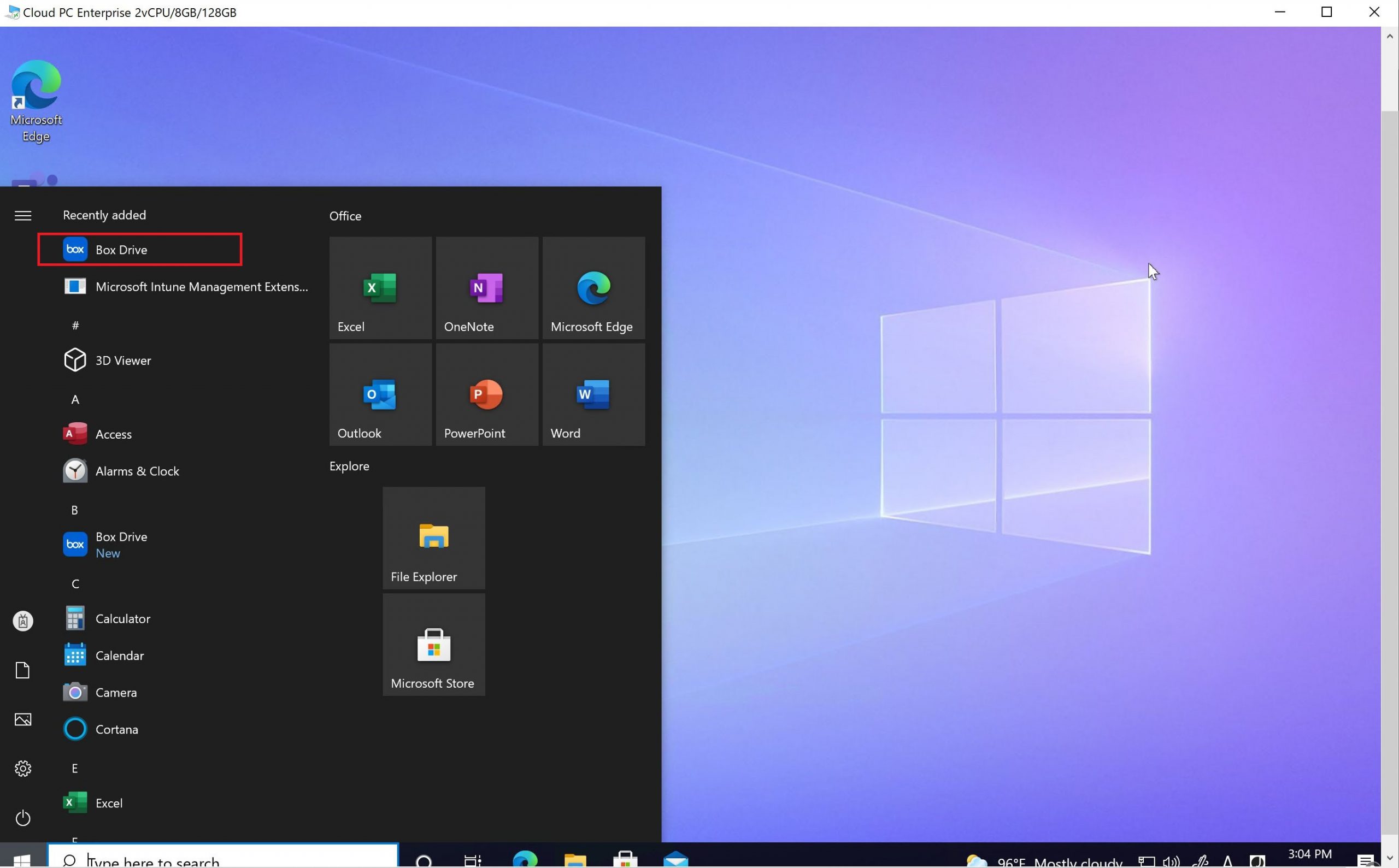Image resolution: width=1399 pixels, height=868 pixels.
Task: Open the Microsoft Store tile
Action: pyautogui.click(x=433, y=644)
